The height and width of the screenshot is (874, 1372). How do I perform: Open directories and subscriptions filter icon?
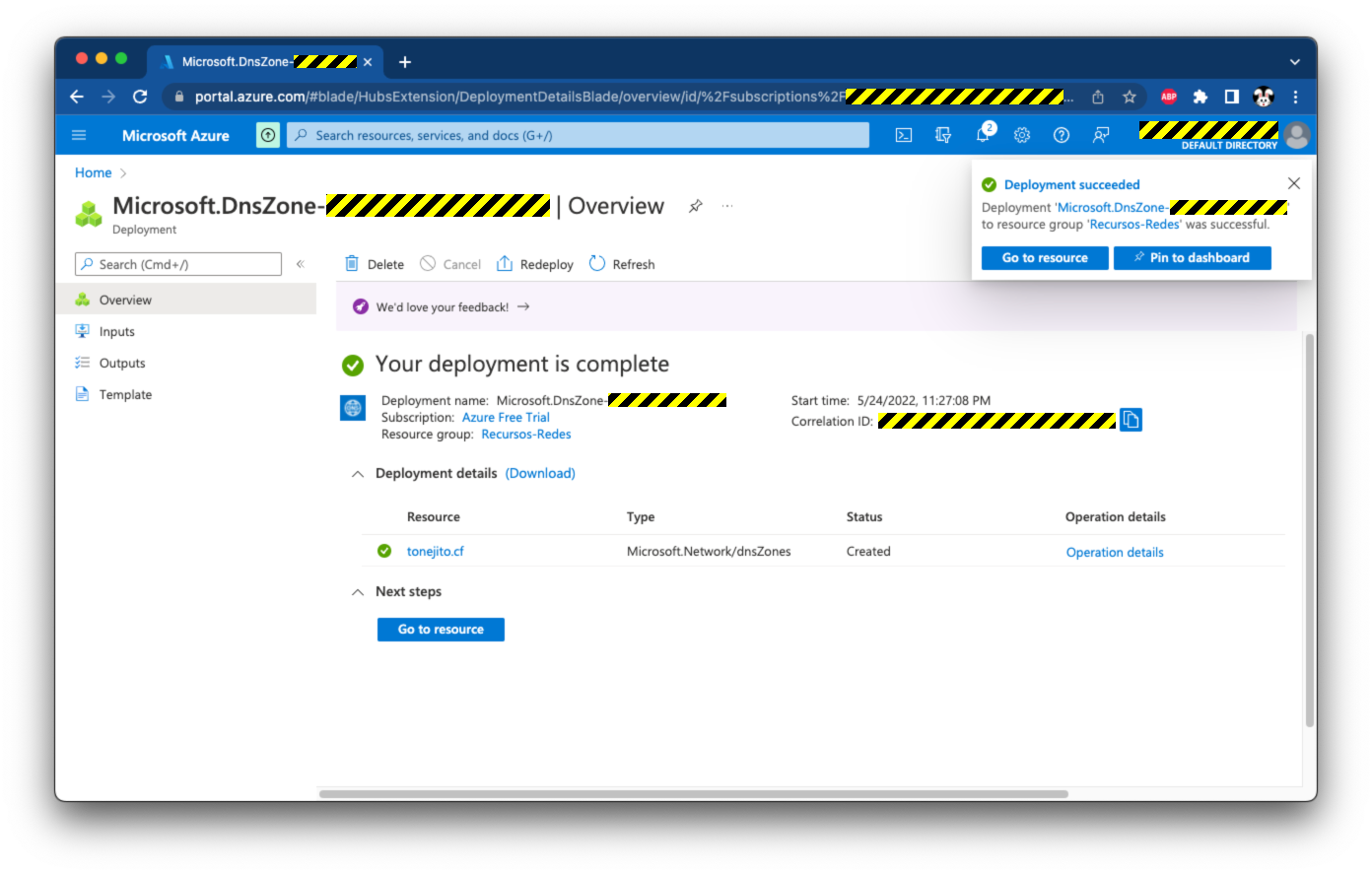pyautogui.click(x=943, y=136)
